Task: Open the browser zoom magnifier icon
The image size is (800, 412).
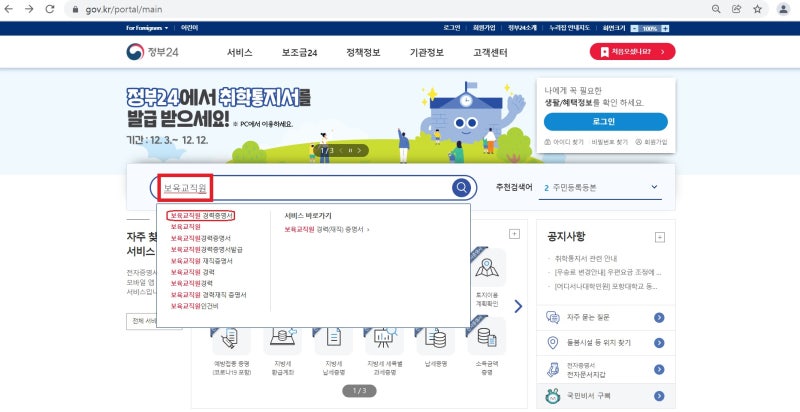Action: coord(716,9)
